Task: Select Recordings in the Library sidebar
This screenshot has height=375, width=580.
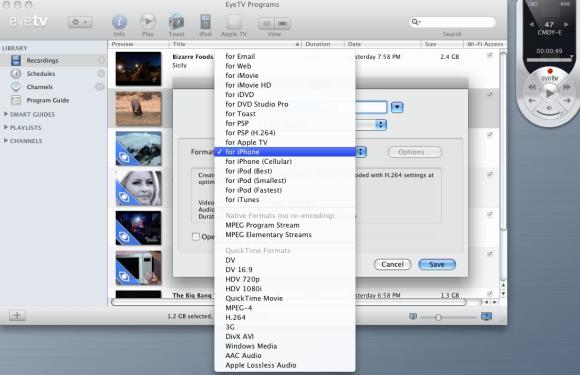Action: pos(42,60)
